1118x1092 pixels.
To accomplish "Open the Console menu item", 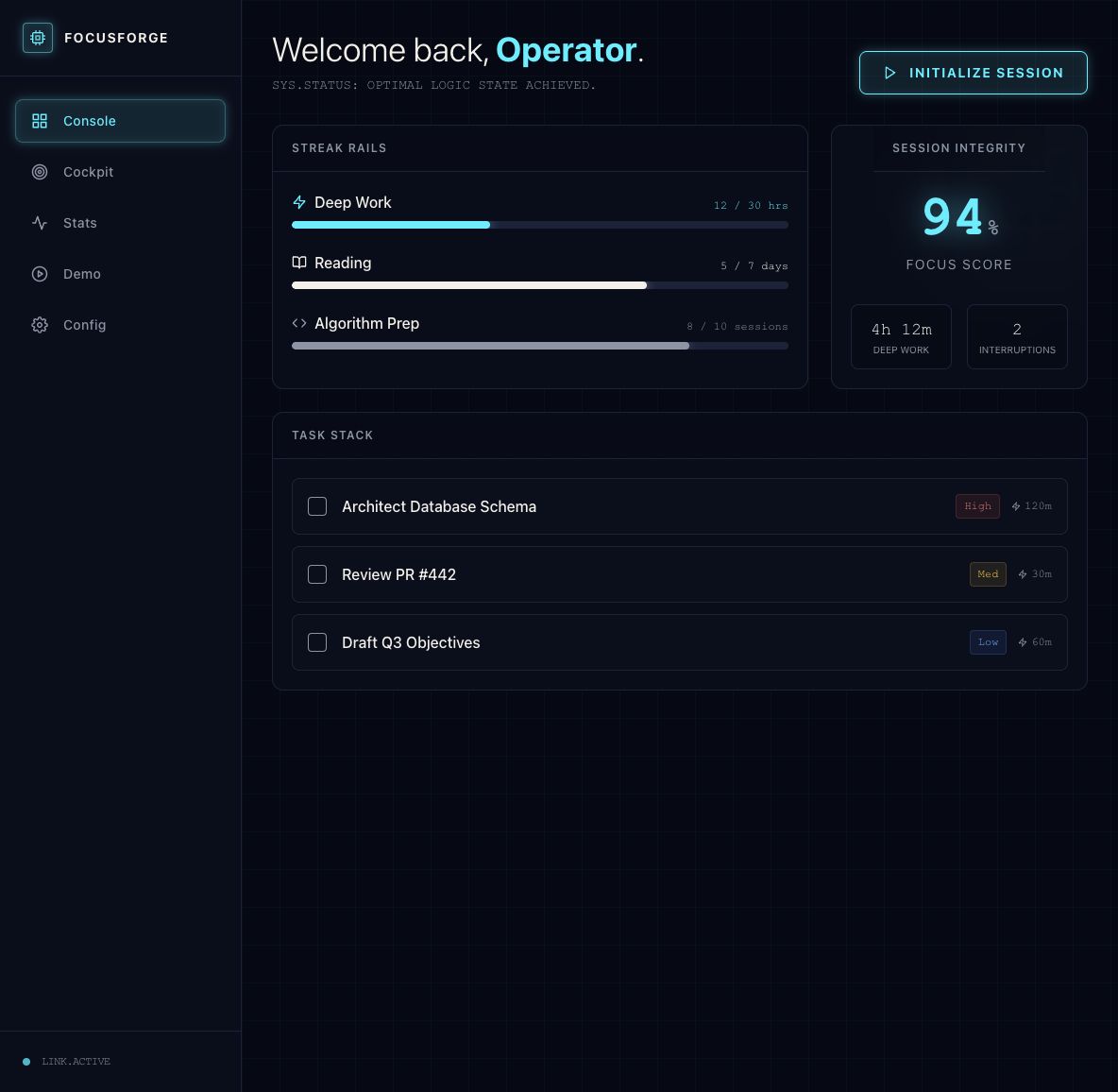I will click(121, 121).
